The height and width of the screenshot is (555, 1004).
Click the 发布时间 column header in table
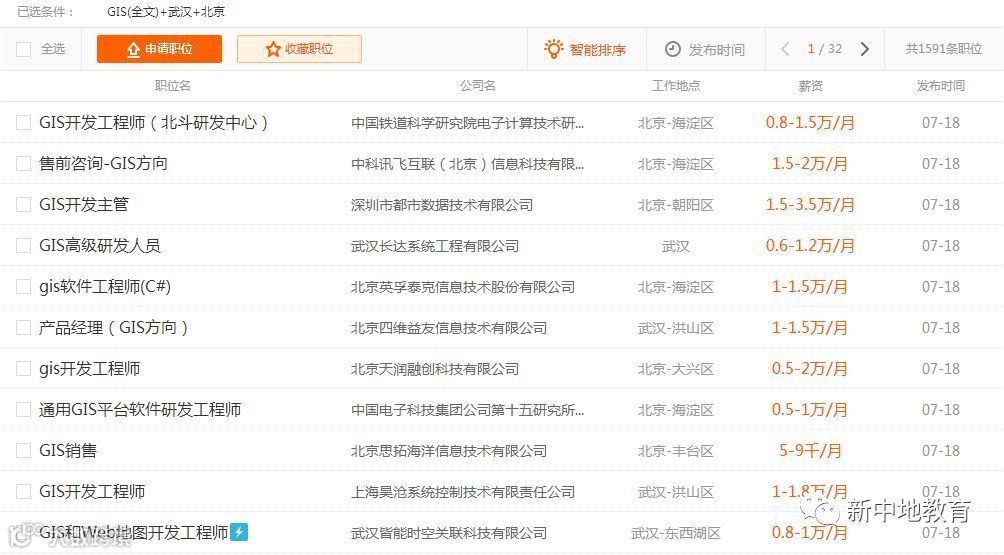(941, 85)
